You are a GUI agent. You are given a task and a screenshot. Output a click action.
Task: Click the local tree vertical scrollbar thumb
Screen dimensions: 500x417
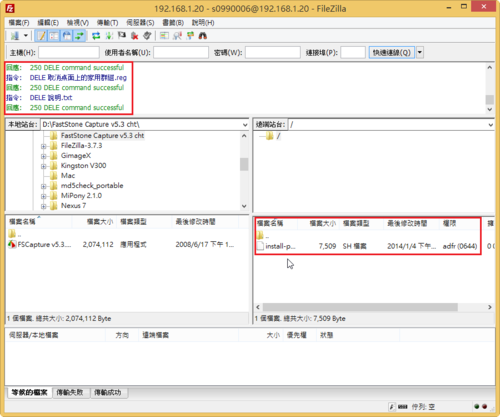click(x=244, y=164)
